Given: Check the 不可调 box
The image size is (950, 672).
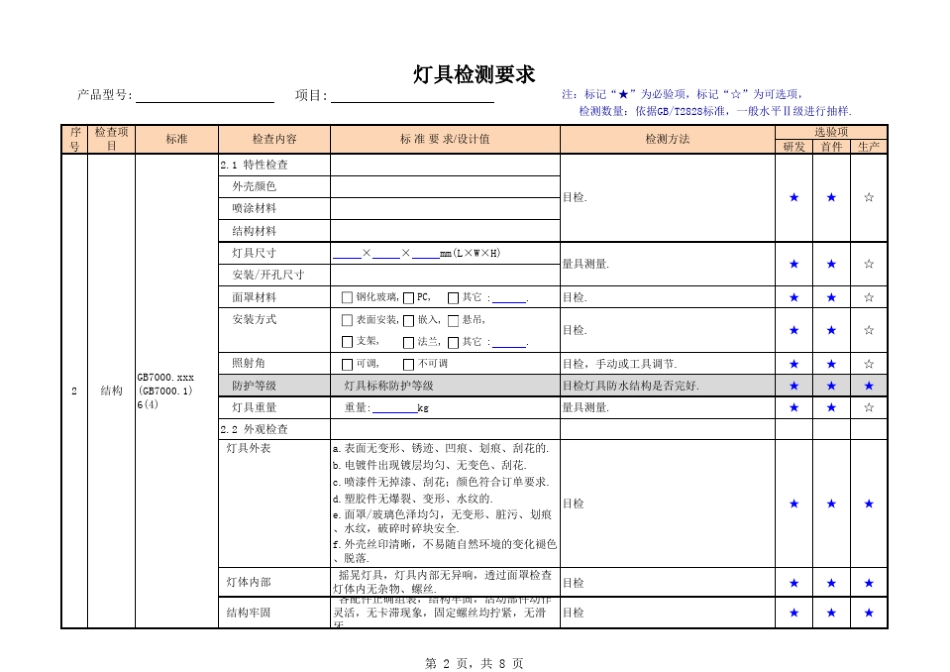Looking at the screenshot, I should (x=408, y=364).
